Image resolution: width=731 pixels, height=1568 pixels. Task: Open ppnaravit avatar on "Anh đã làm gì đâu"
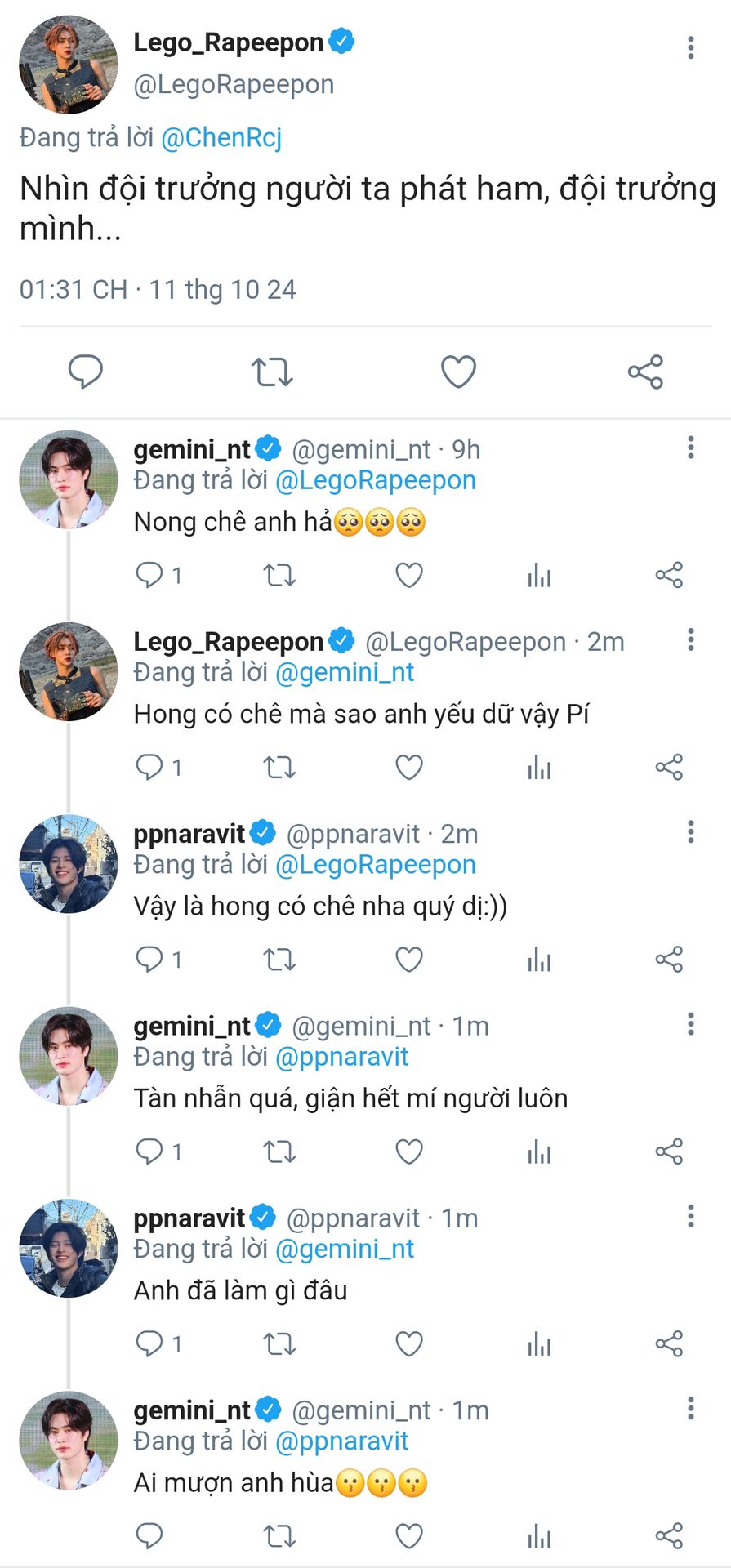point(69,1248)
